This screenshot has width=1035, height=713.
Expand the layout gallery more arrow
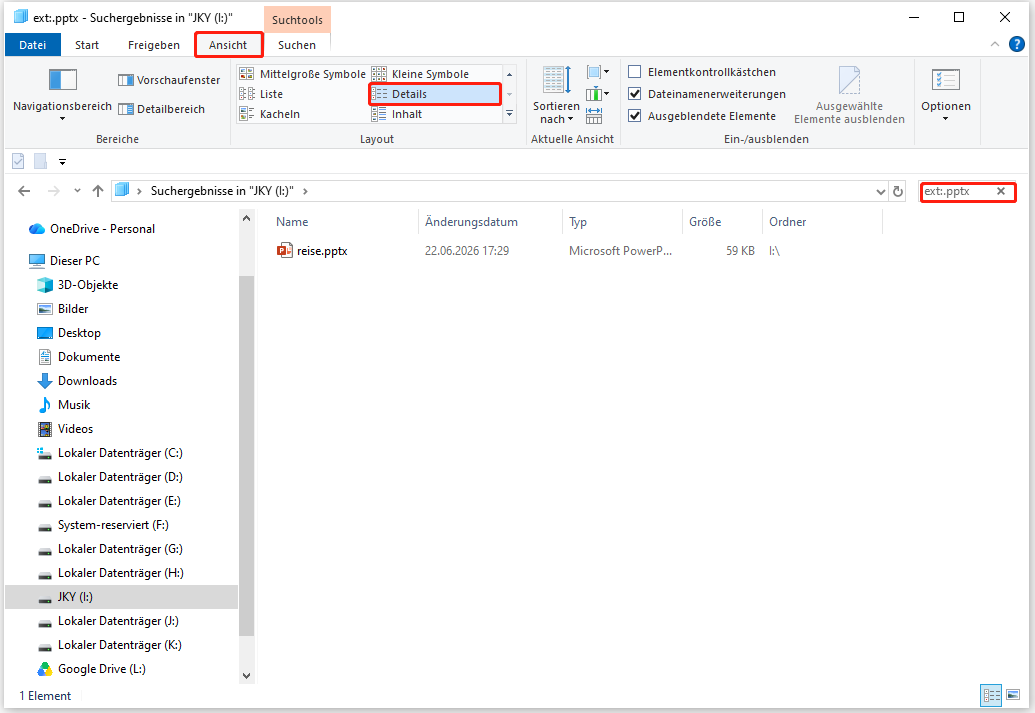click(x=510, y=114)
